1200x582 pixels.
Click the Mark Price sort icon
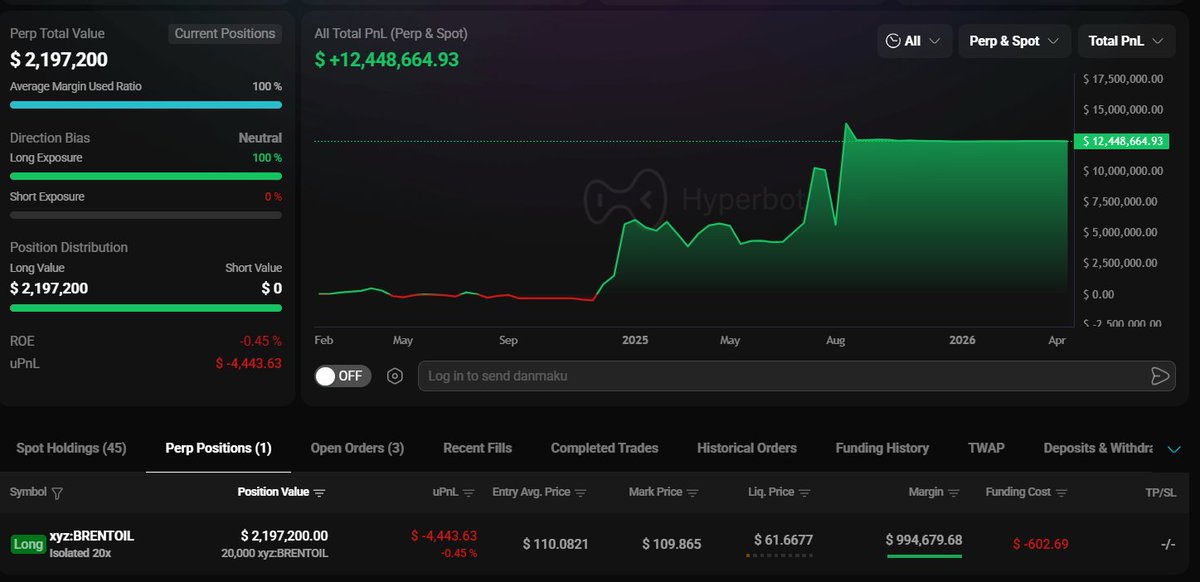pos(693,493)
